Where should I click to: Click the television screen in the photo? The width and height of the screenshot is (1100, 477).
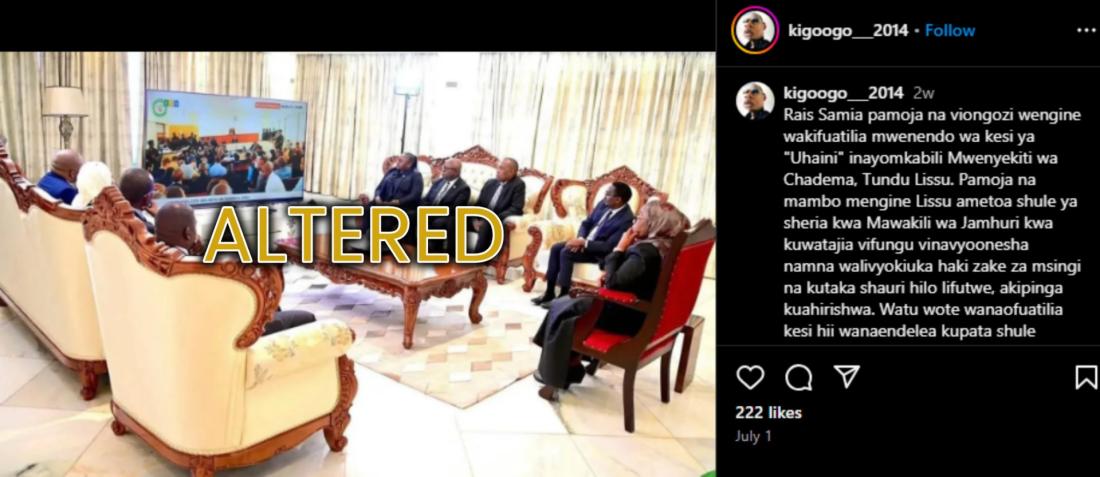point(225,147)
